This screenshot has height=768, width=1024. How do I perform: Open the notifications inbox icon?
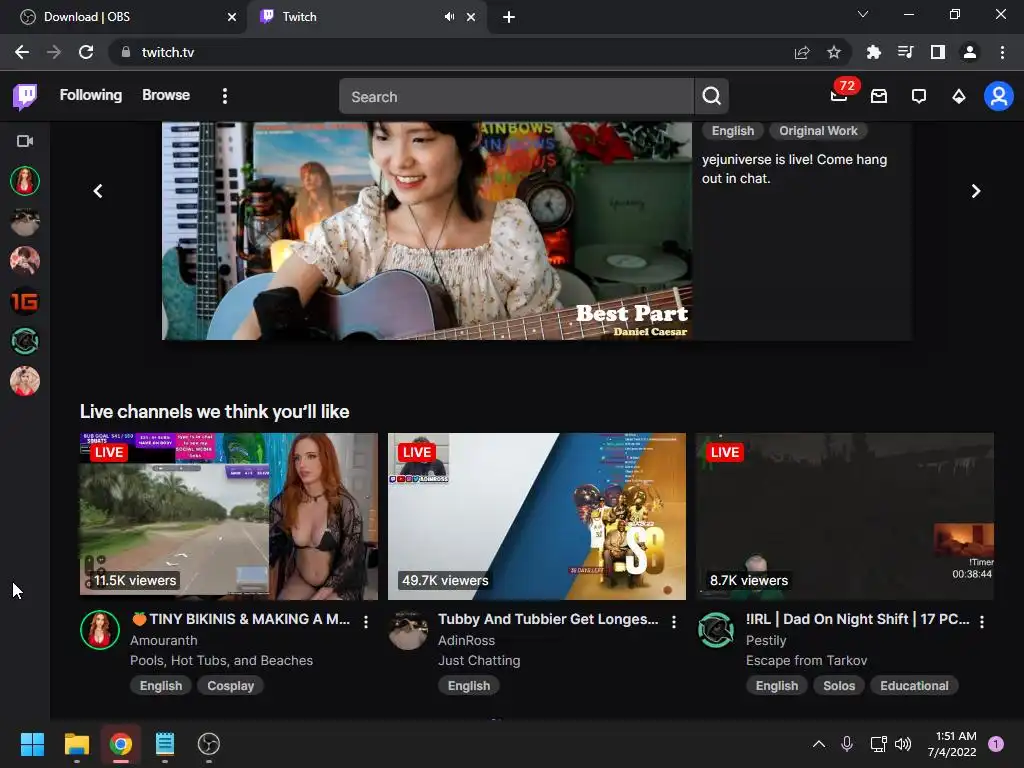[879, 97]
